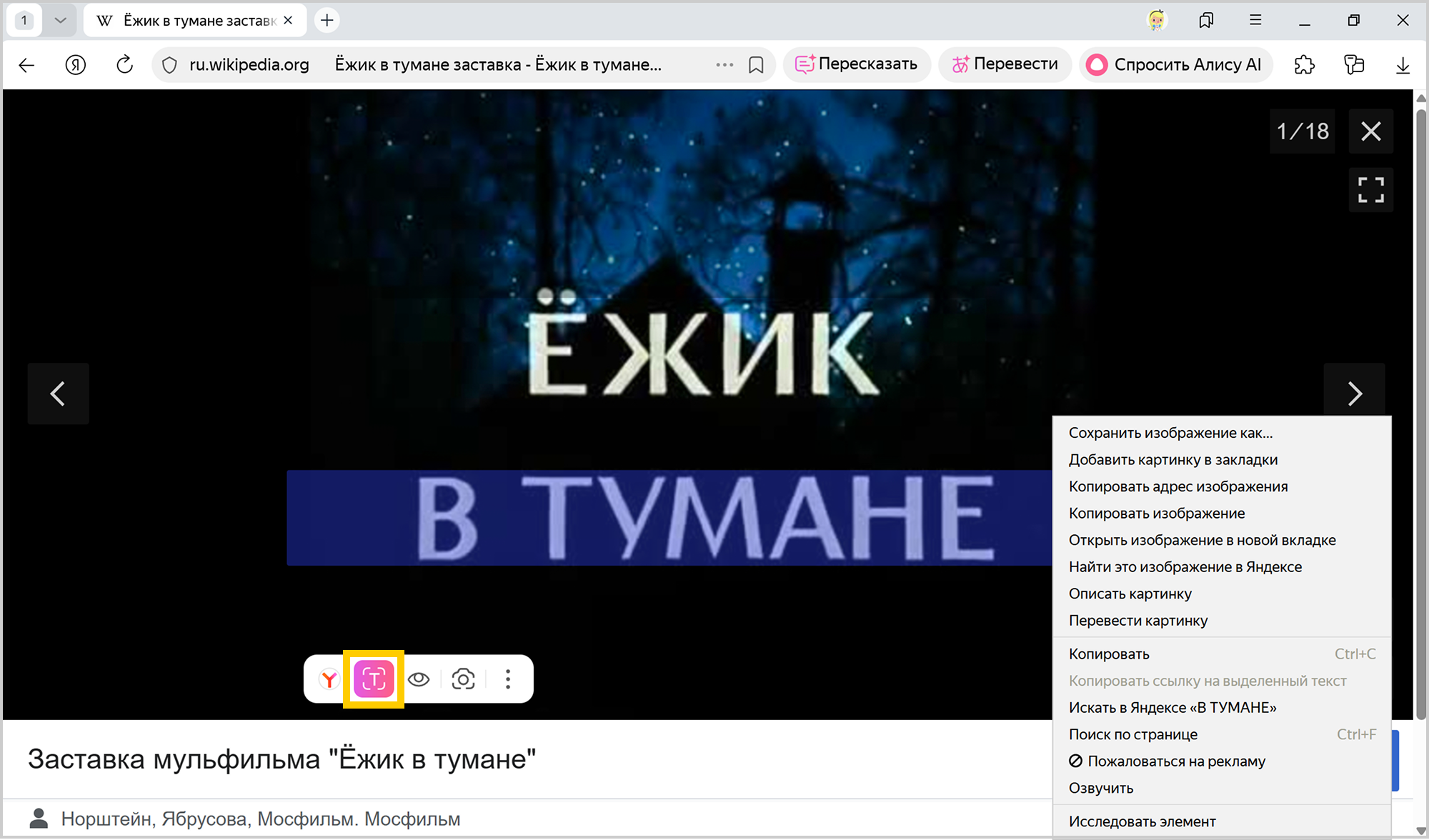The height and width of the screenshot is (840, 1429).
Task: Enter fullscreen mode for image viewer
Action: click(1370, 190)
